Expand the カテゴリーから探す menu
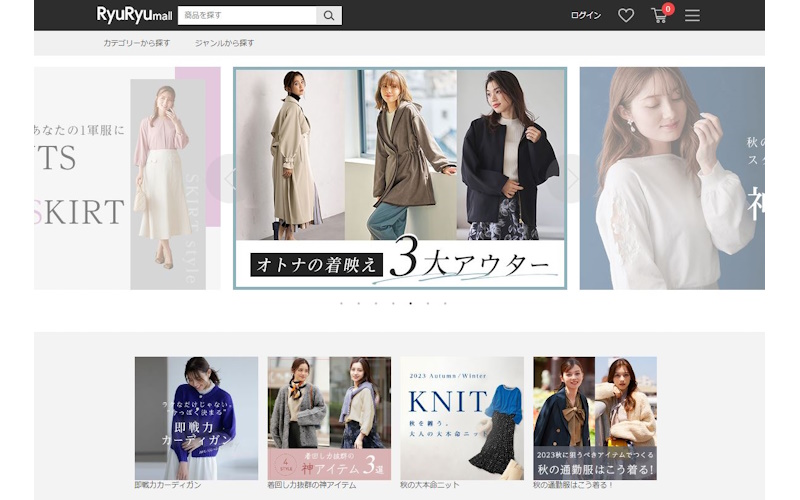Viewport: 800px width, 500px height. point(137,43)
